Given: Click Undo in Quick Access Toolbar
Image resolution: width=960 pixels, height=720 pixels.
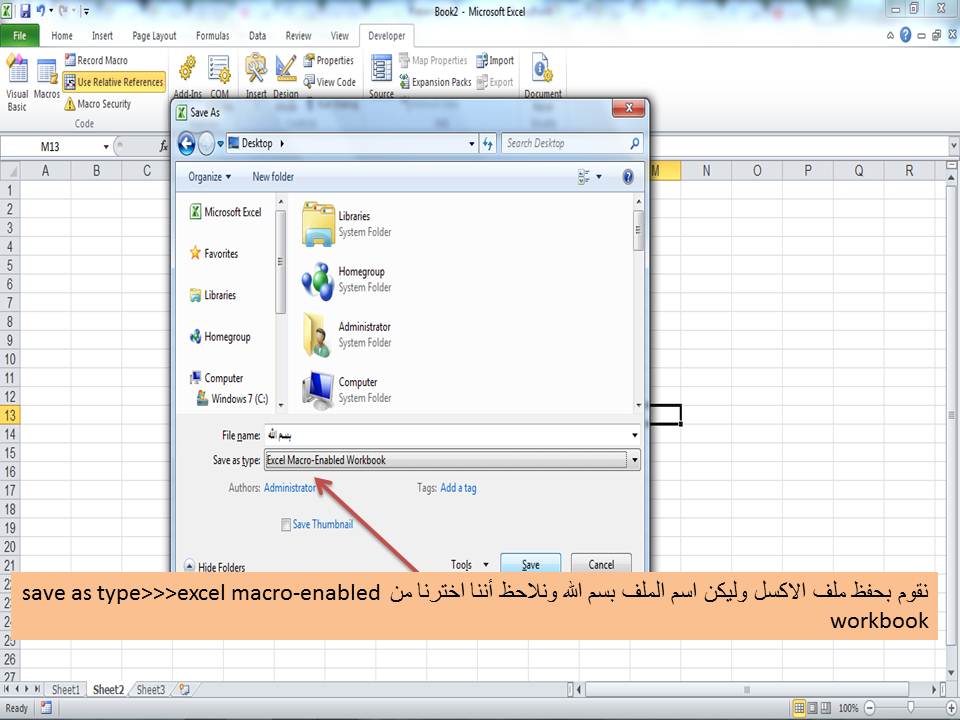Looking at the screenshot, I should click(40, 10).
